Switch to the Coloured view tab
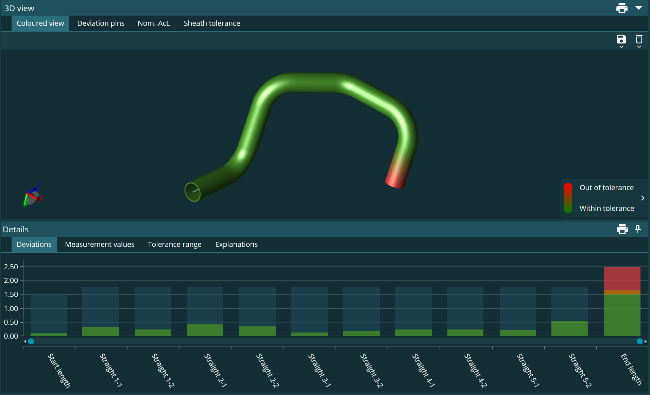 40,24
